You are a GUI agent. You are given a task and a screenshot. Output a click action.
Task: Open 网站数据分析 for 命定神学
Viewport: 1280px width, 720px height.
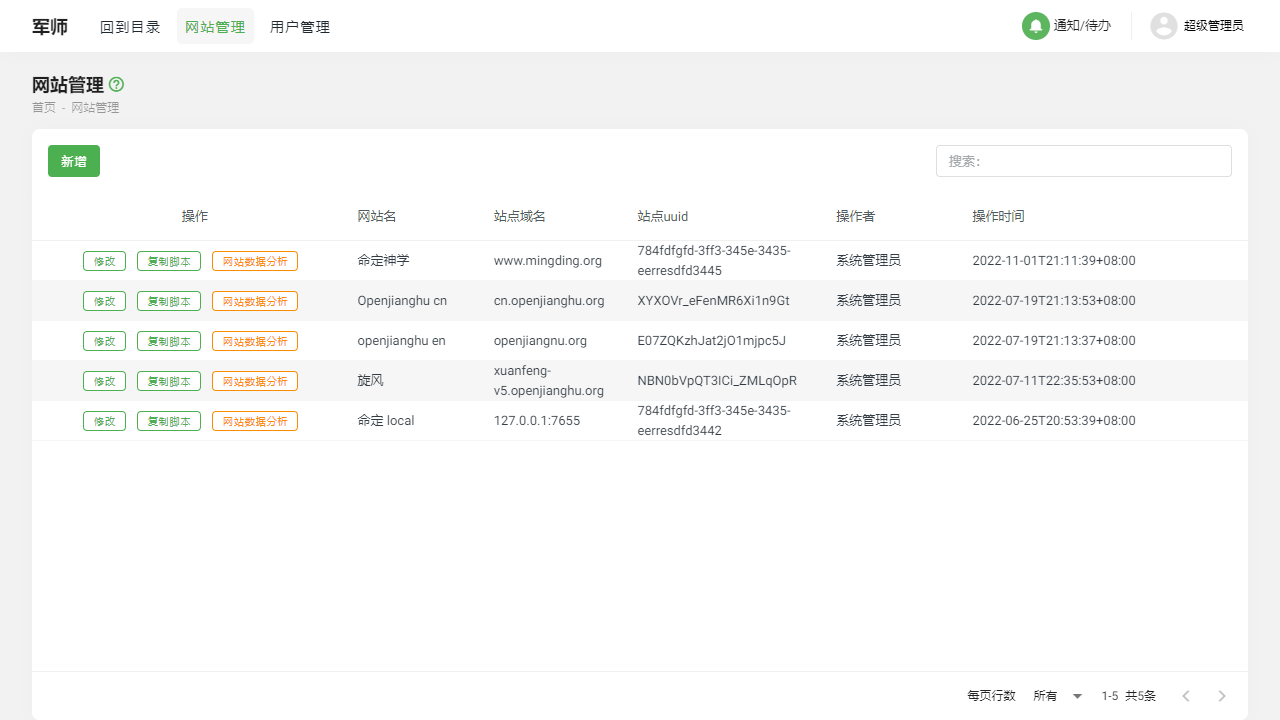[x=255, y=260]
